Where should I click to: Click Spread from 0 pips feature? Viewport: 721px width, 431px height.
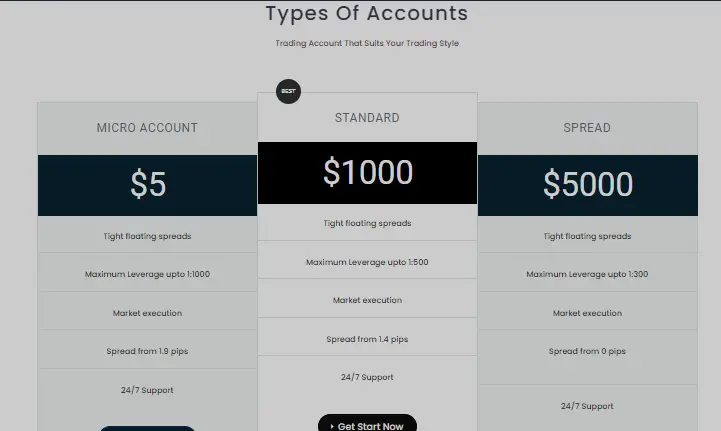587,351
